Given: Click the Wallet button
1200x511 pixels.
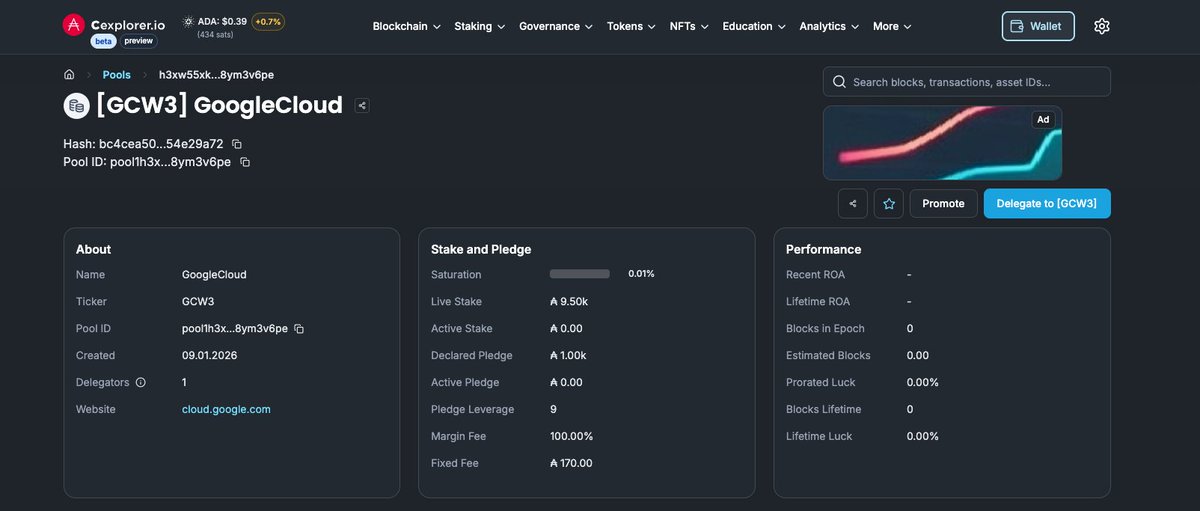Looking at the screenshot, I should coord(1038,26).
